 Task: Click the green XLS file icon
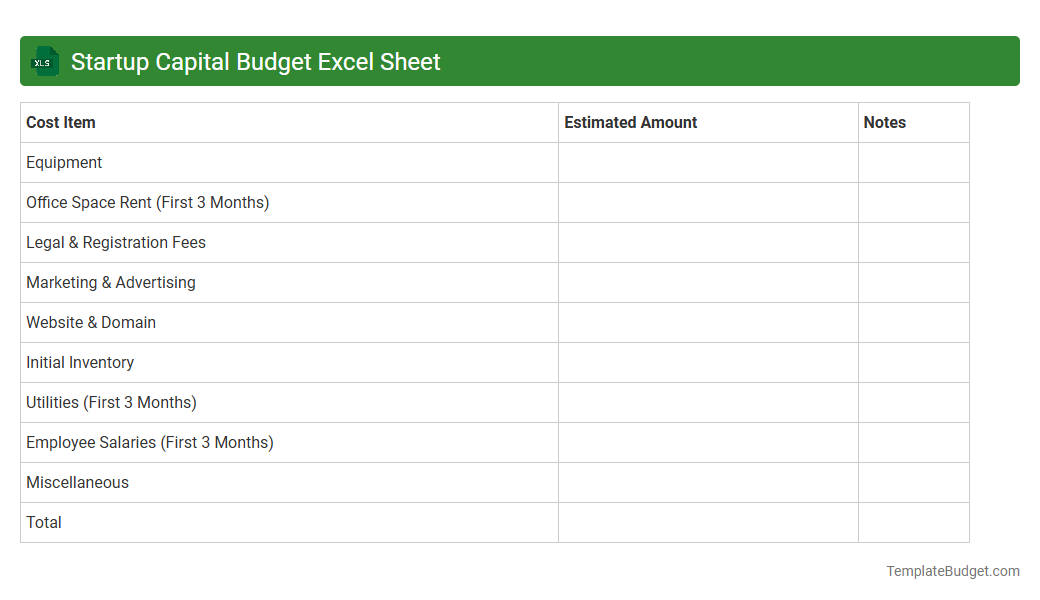44,61
